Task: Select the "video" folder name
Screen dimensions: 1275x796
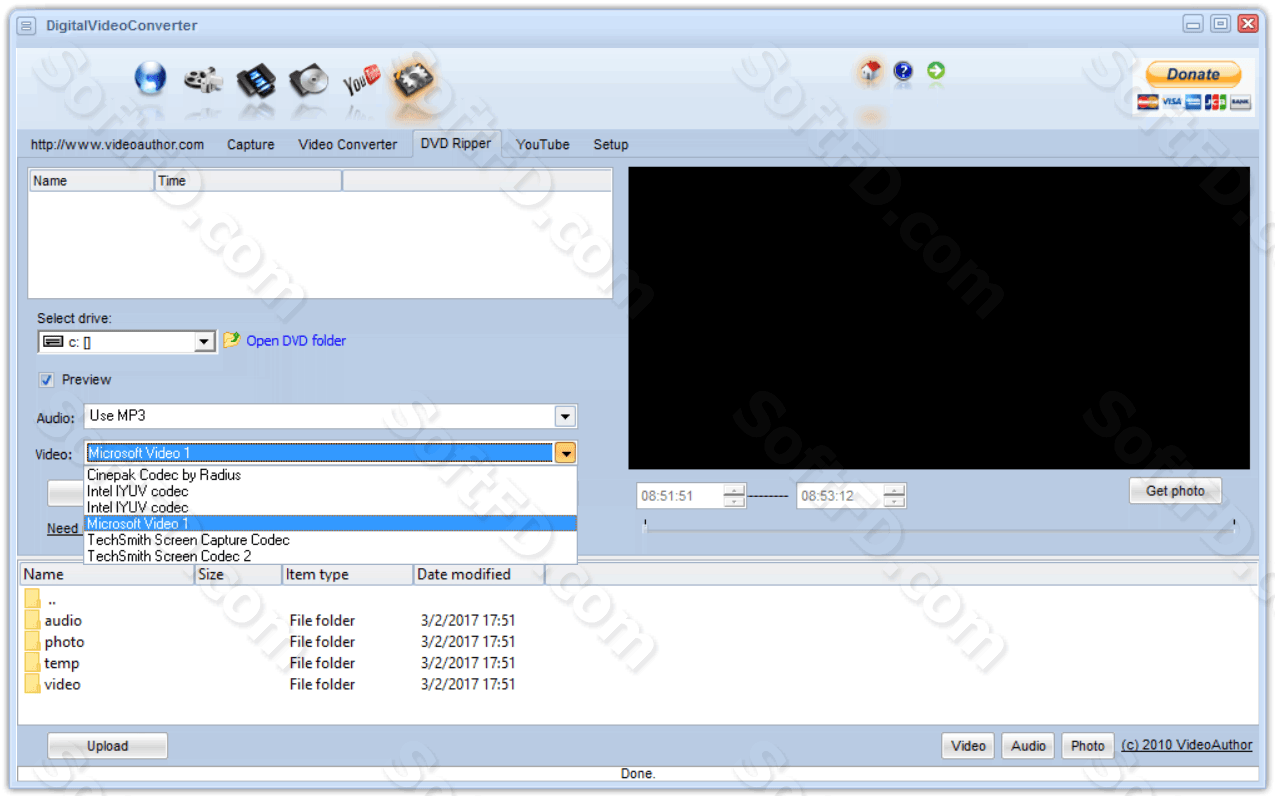Action: [x=62, y=684]
